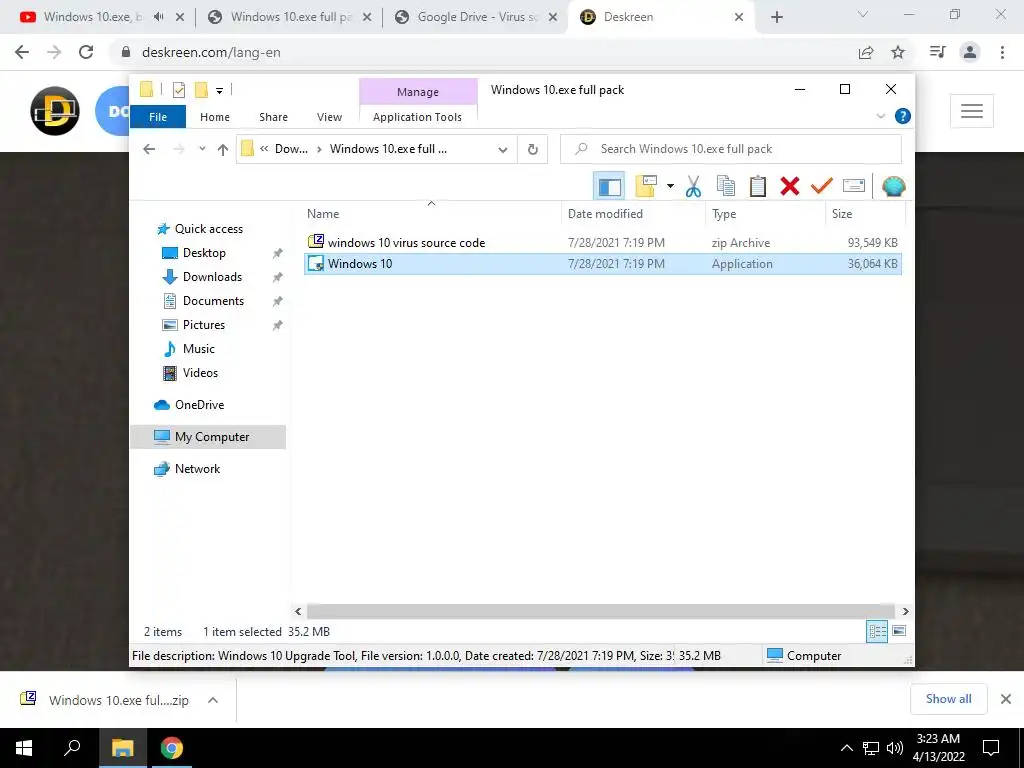Open Explorer help via the blue question mark

(903, 116)
